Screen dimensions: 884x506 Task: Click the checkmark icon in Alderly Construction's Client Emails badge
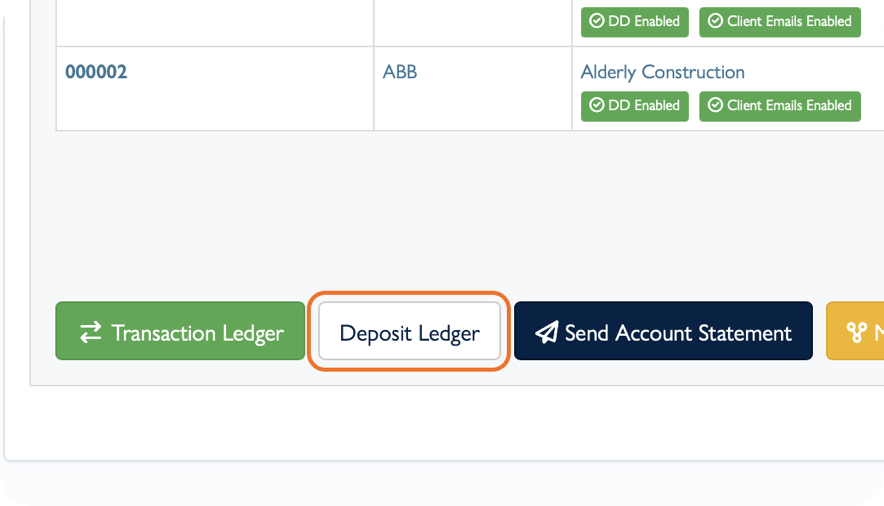715,105
